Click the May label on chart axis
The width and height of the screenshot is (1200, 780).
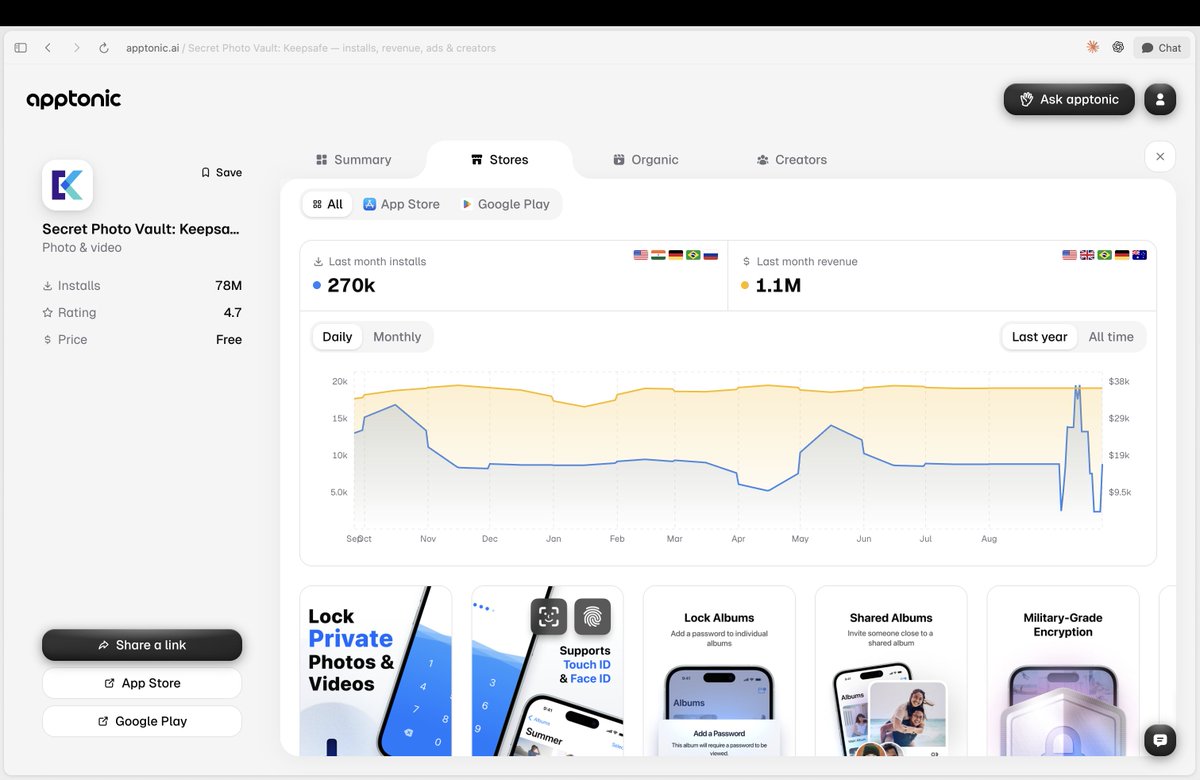coord(800,539)
